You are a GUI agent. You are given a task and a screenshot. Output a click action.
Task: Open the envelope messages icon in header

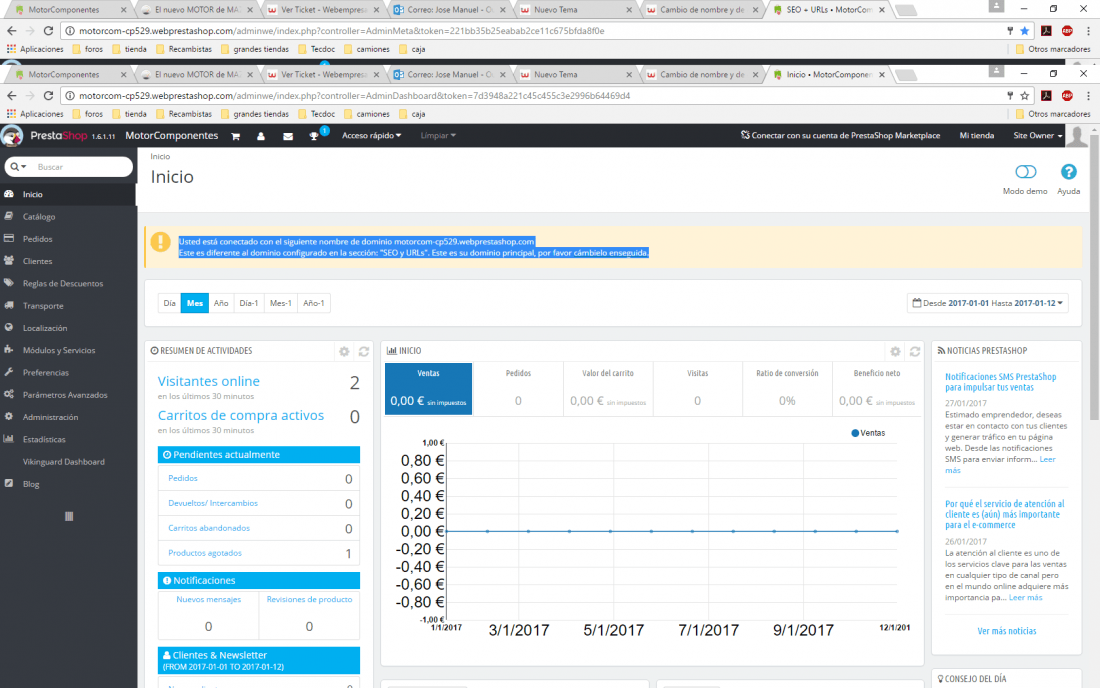pyautogui.click(x=288, y=136)
